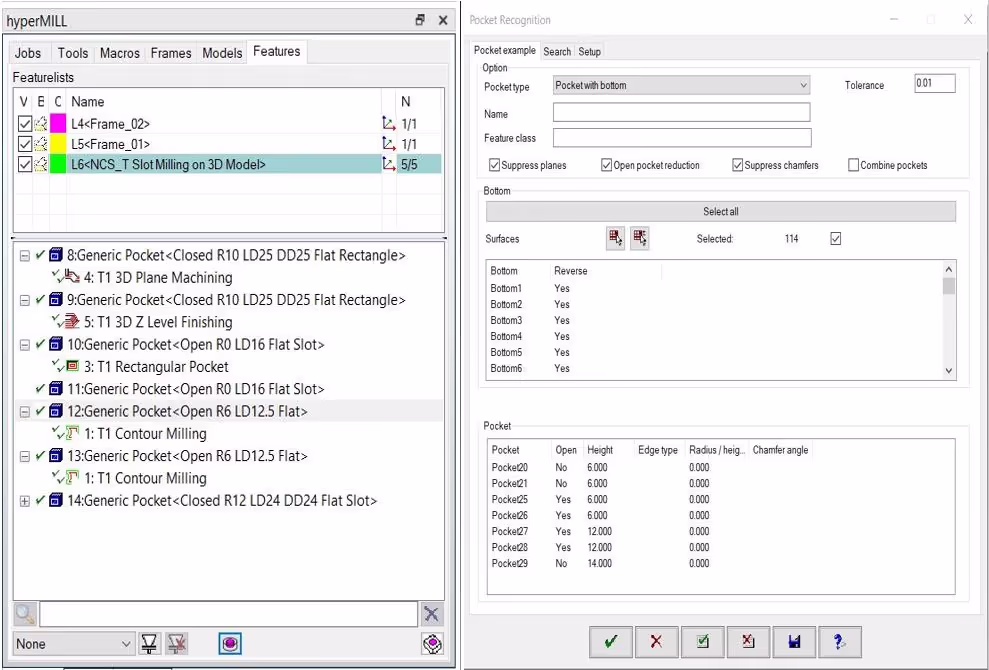Image resolution: width=989 pixels, height=670 pixels.
Task: Click the blue framed feature display icon
Action: (230, 644)
